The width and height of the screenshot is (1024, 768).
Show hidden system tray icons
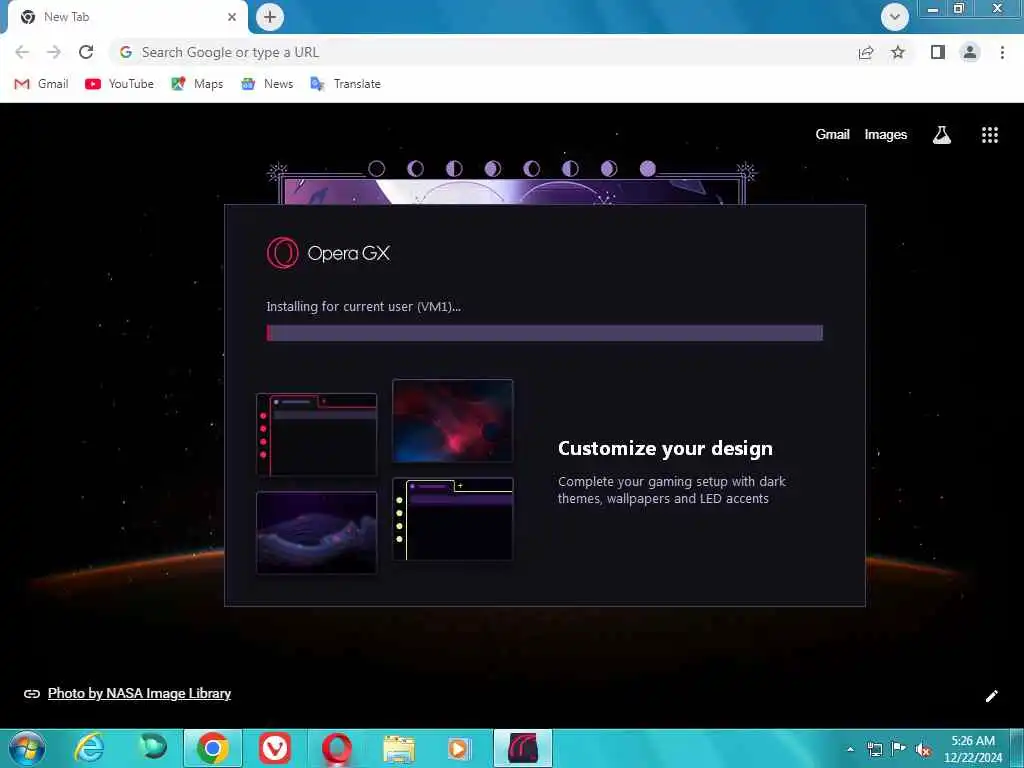(x=850, y=749)
